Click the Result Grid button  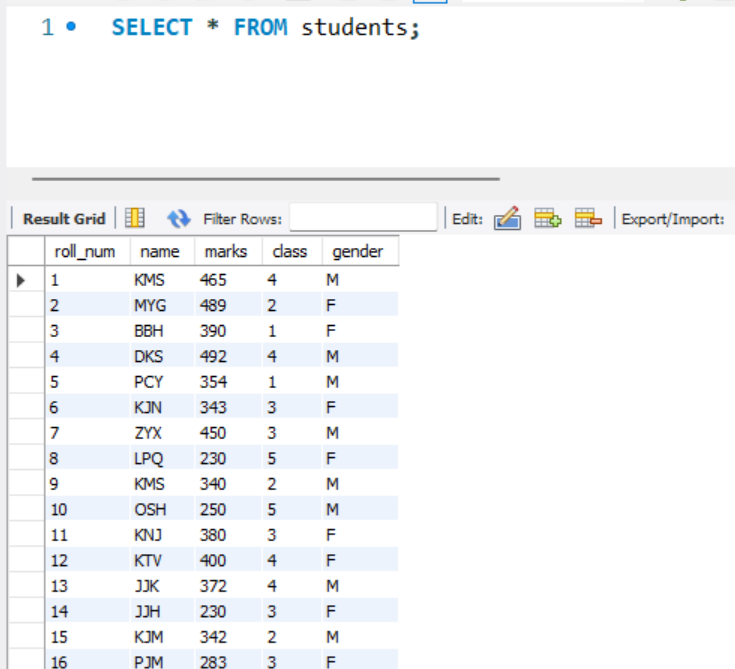point(63,218)
